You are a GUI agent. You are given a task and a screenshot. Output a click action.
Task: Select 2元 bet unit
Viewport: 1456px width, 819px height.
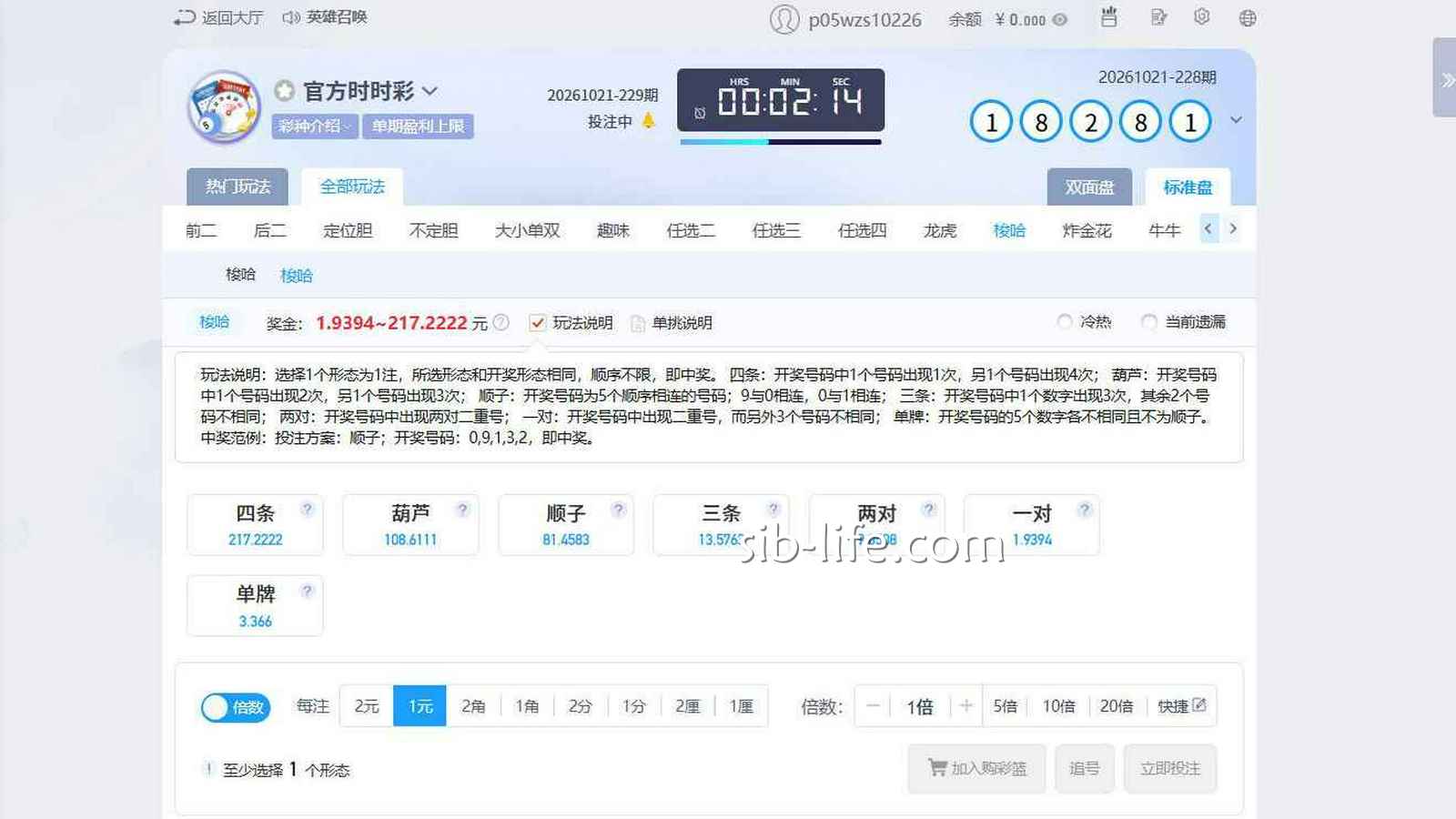coord(367,706)
